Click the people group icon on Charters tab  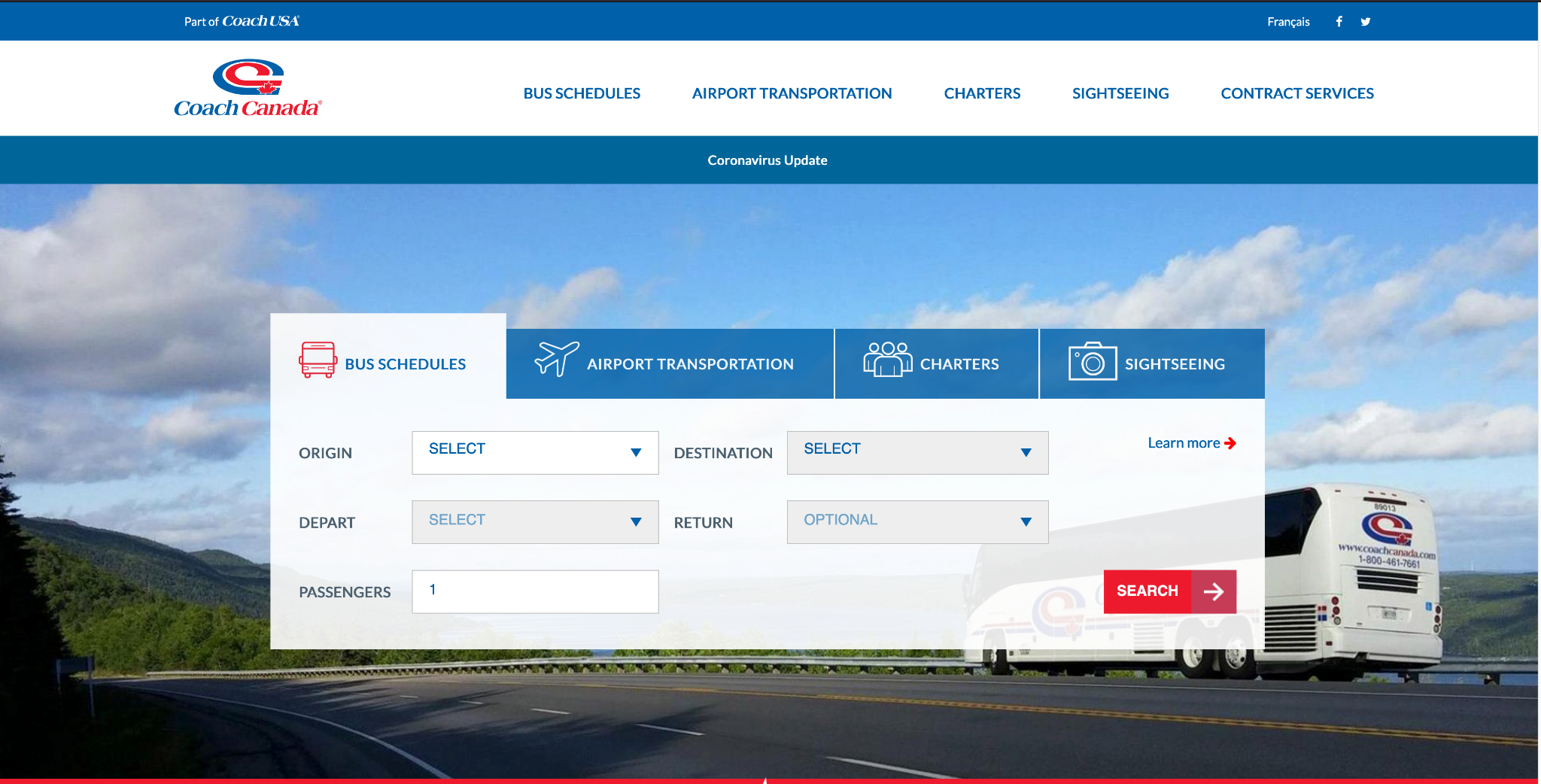point(889,360)
